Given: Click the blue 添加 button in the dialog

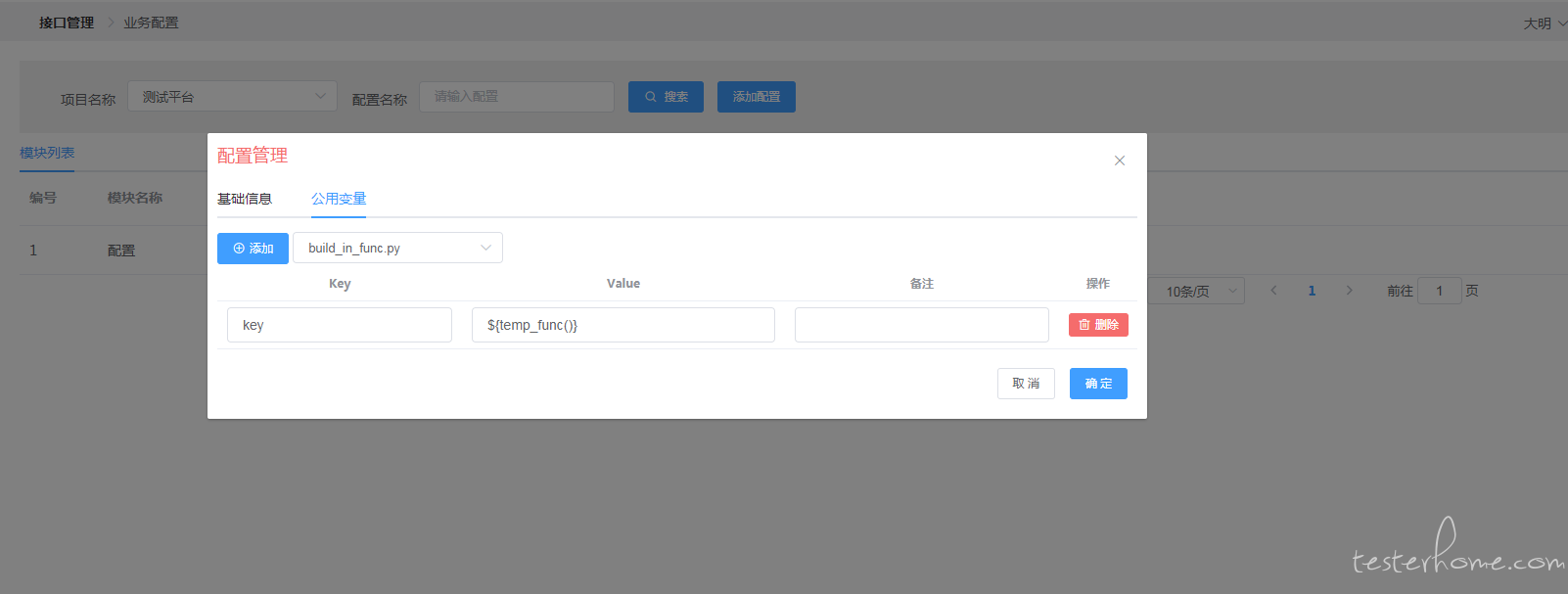Looking at the screenshot, I should click(253, 249).
